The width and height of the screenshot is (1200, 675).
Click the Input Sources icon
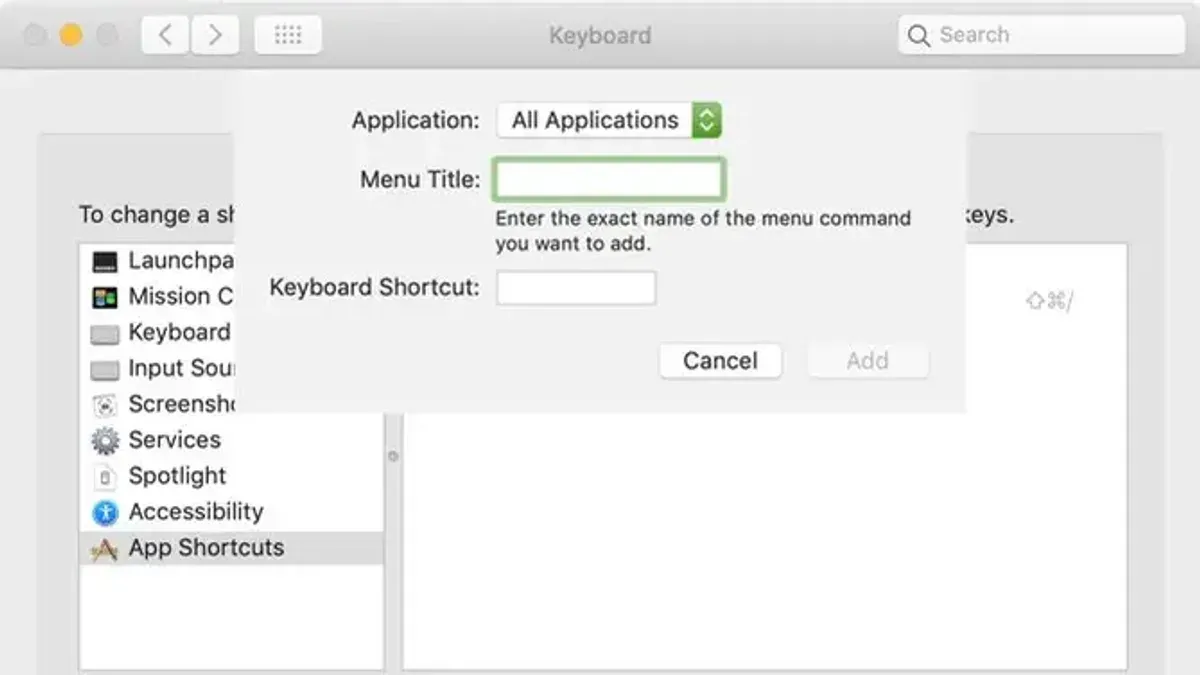click(x=105, y=370)
